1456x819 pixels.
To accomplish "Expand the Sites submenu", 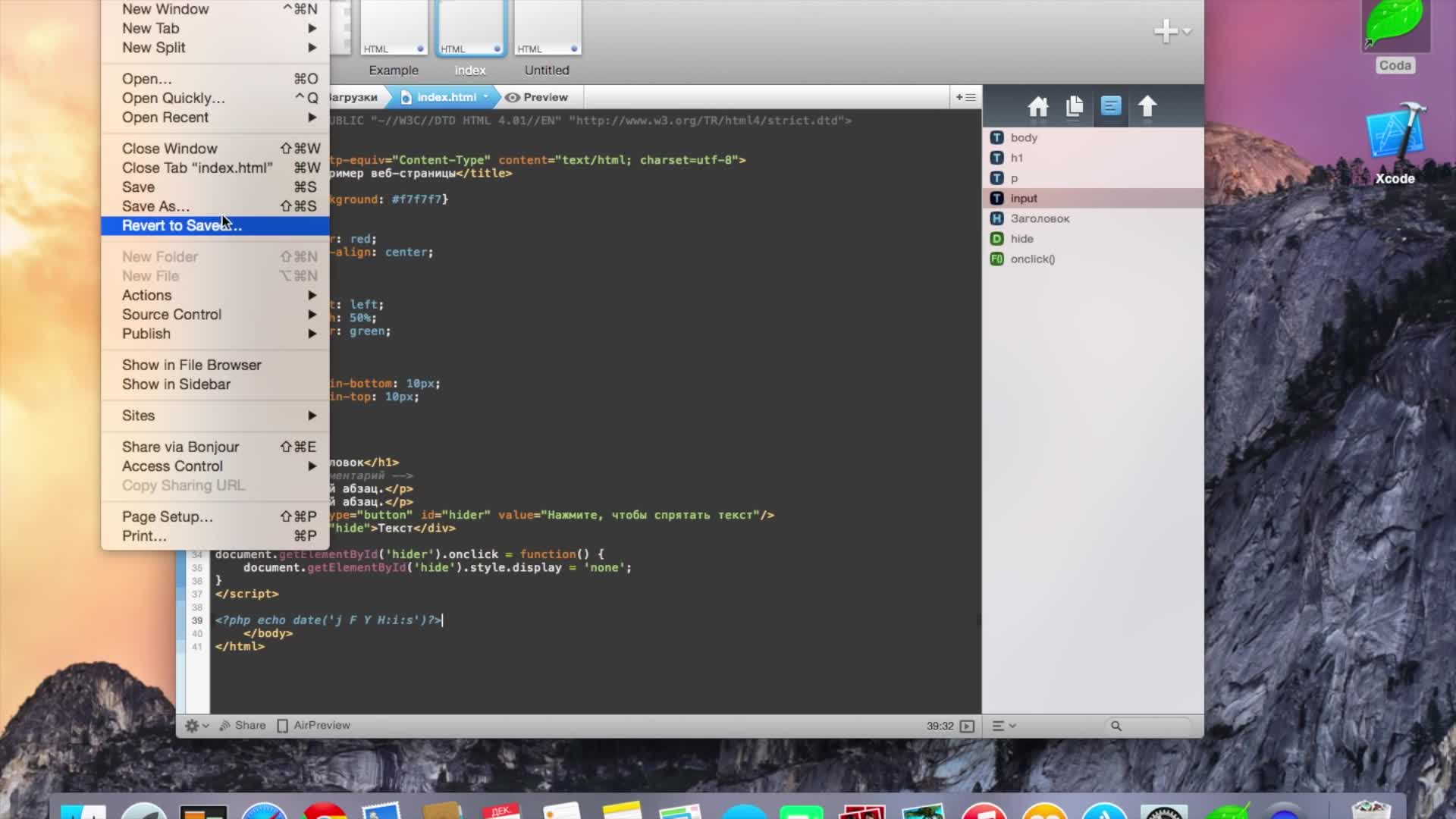I will click(x=215, y=416).
